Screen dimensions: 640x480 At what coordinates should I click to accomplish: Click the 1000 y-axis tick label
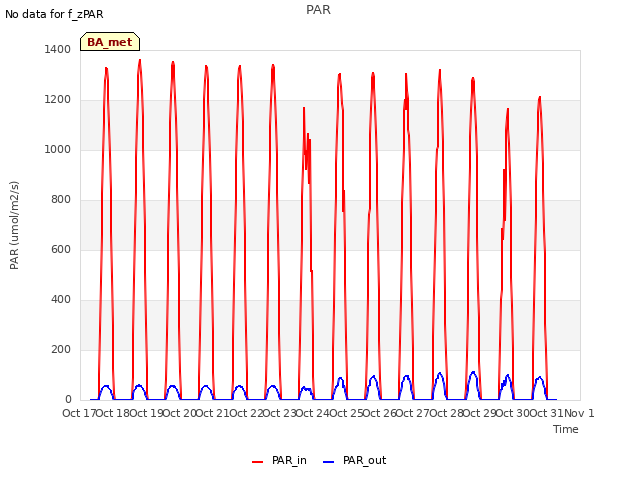58,149
